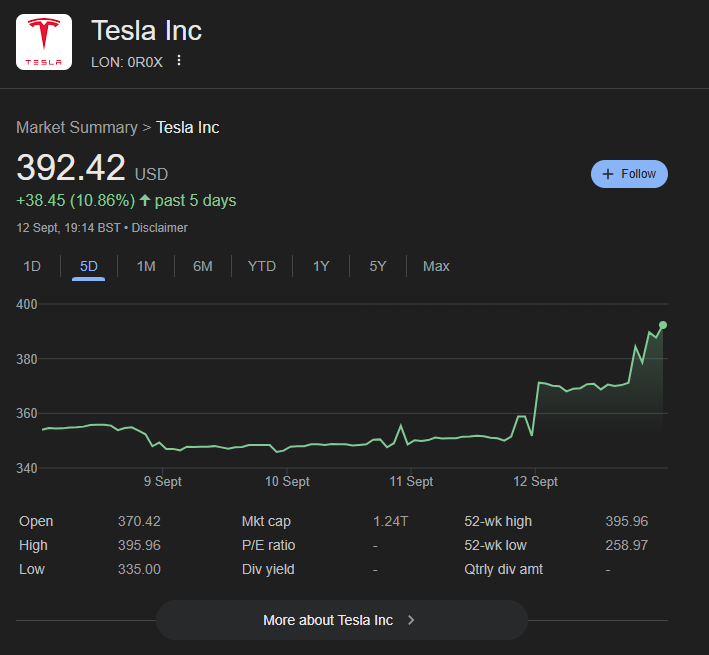This screenshot has width=709, height=655.
Task: Click the 52-wk low value 258.97
Action: (627, 545)
